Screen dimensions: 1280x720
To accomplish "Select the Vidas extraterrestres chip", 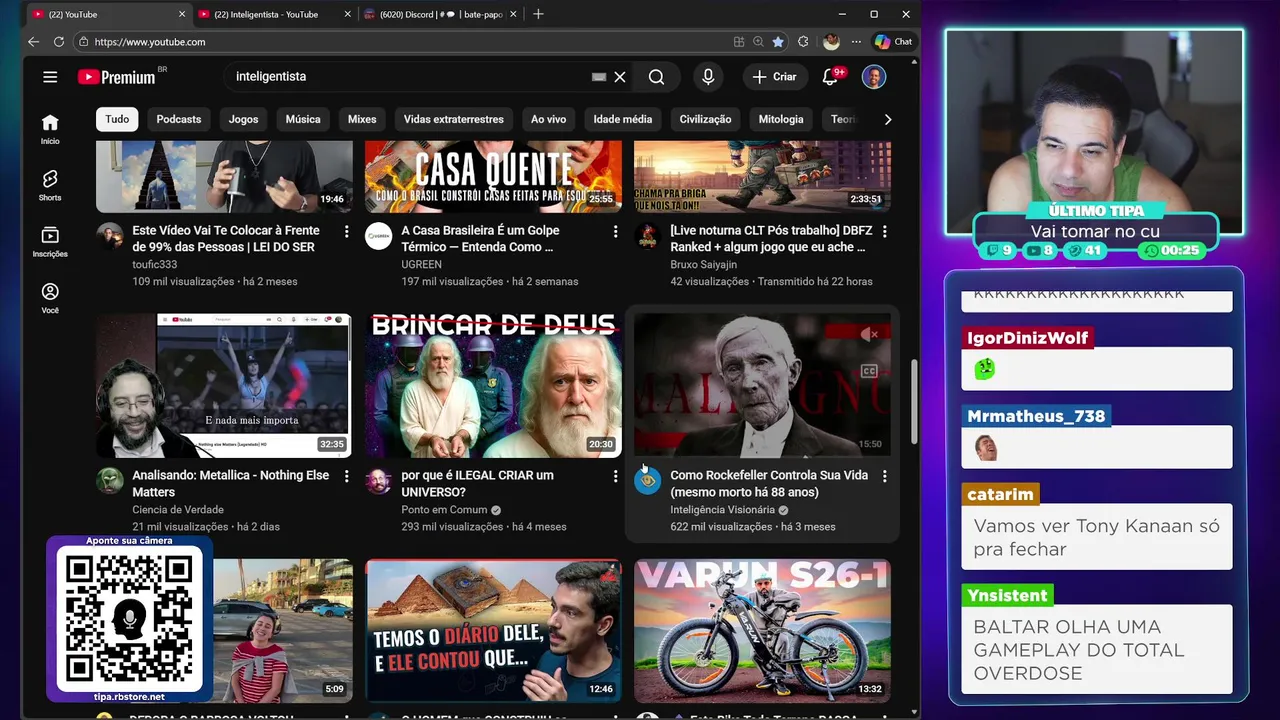I will 454,119.
